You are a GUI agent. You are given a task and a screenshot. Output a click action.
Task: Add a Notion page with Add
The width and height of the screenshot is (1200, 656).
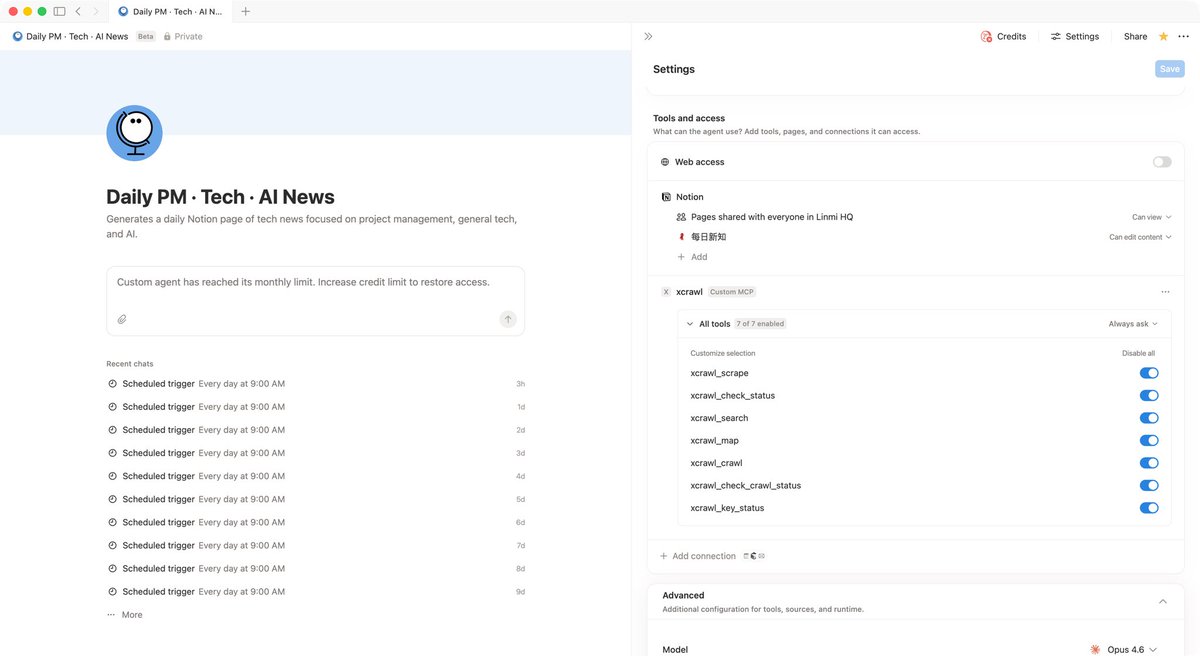(692, 257)
